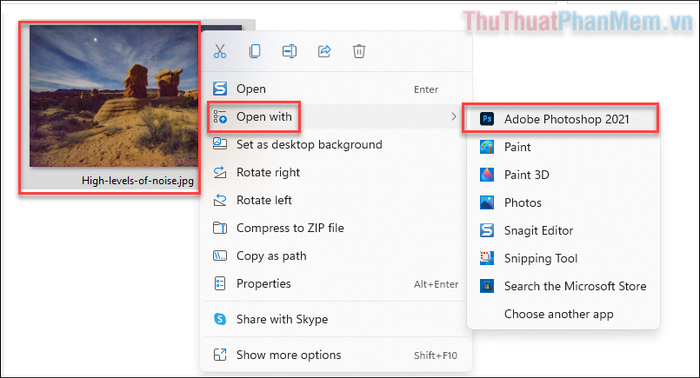Click the Snagit Editor icon
The height and width of the screenshot is (378, 700).
tap(487, 230)
